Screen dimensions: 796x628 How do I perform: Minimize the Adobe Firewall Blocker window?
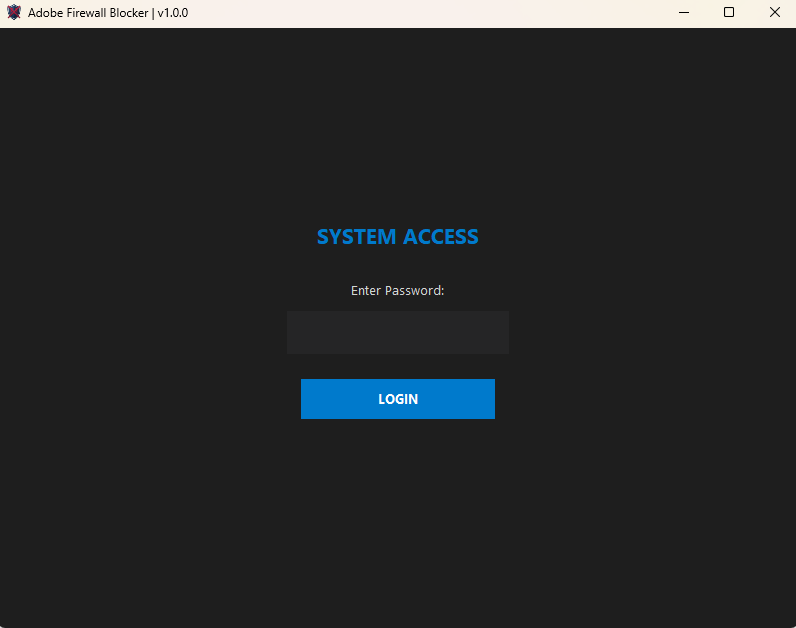684,13
